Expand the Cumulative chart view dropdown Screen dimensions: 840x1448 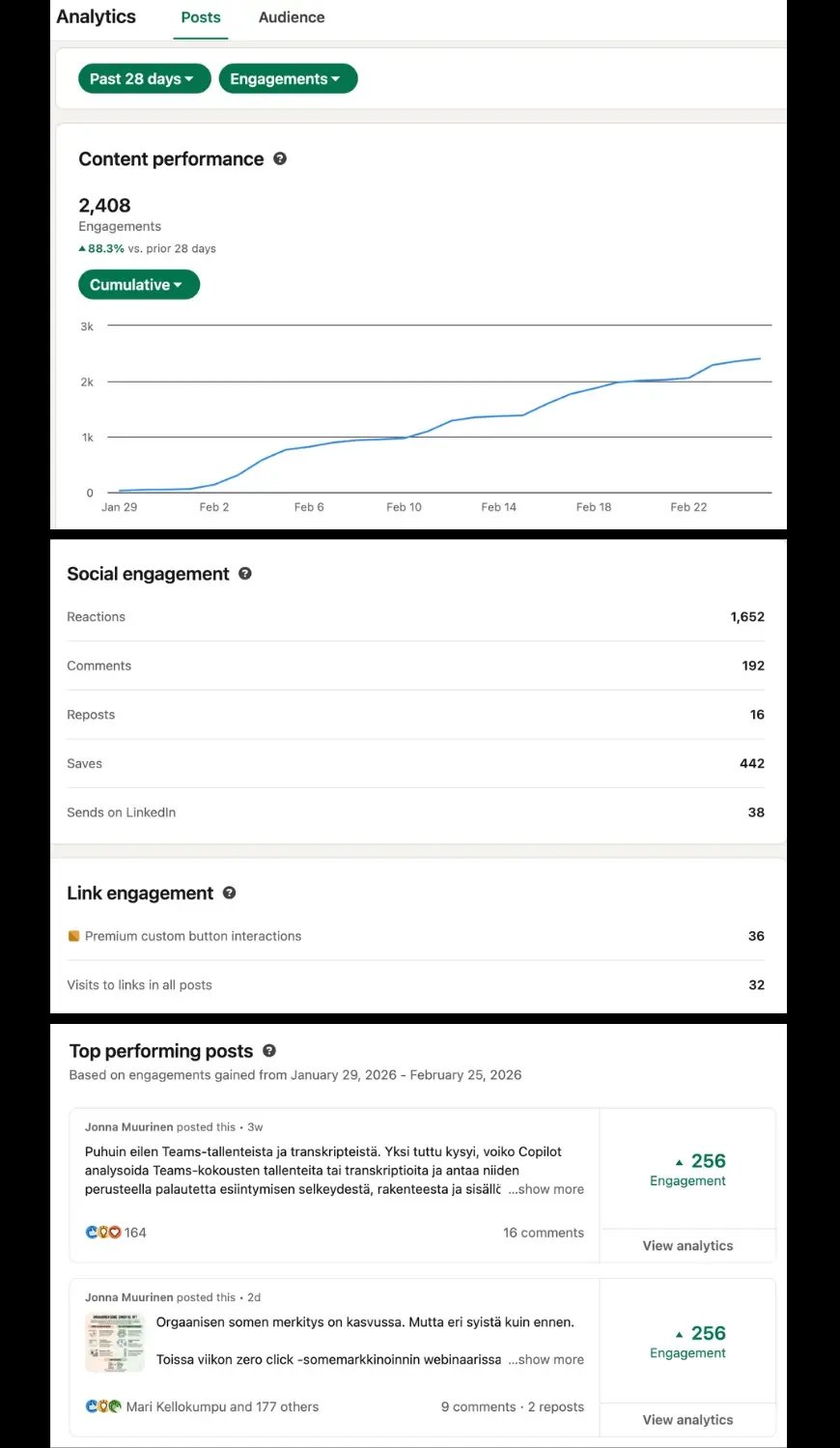pos(138,284)
